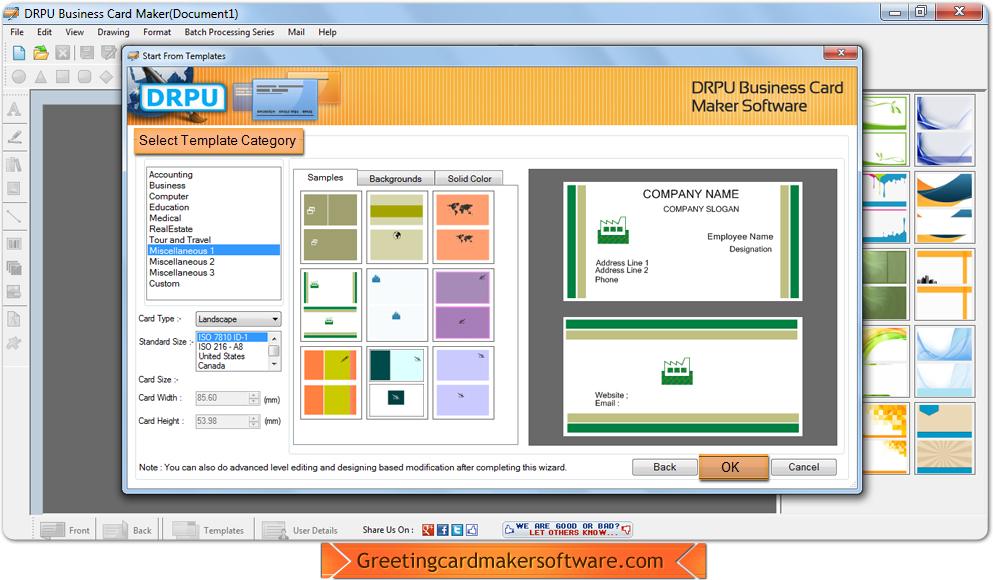Open the Batch Processing Series menu
Screen dimensions: 993x580
pyautogui.click(x=229, y=32)
